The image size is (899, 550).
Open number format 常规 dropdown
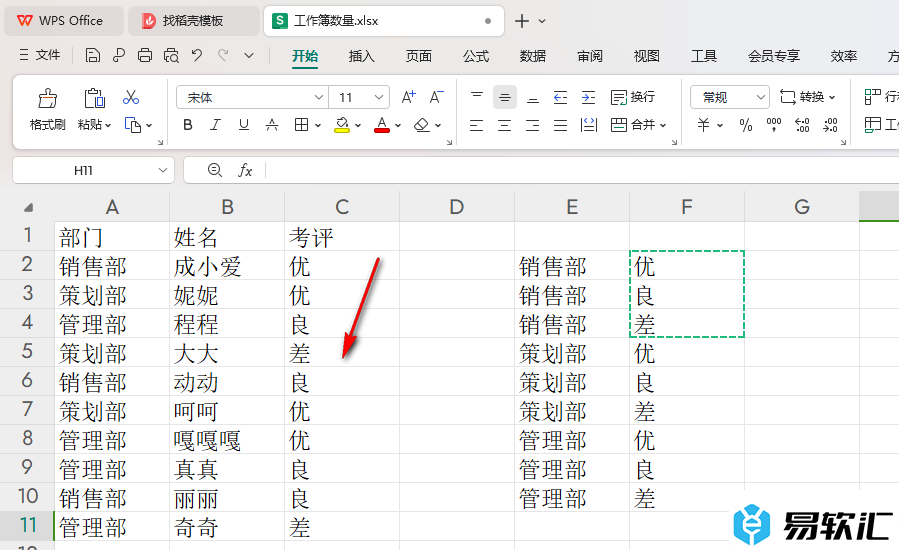(761, 97)
